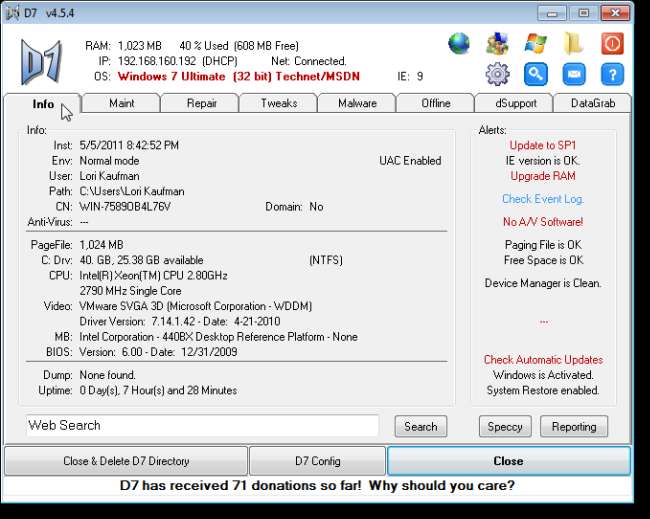Click Free Space is OK text
This screenshot has width=650, height=519.
543,260
